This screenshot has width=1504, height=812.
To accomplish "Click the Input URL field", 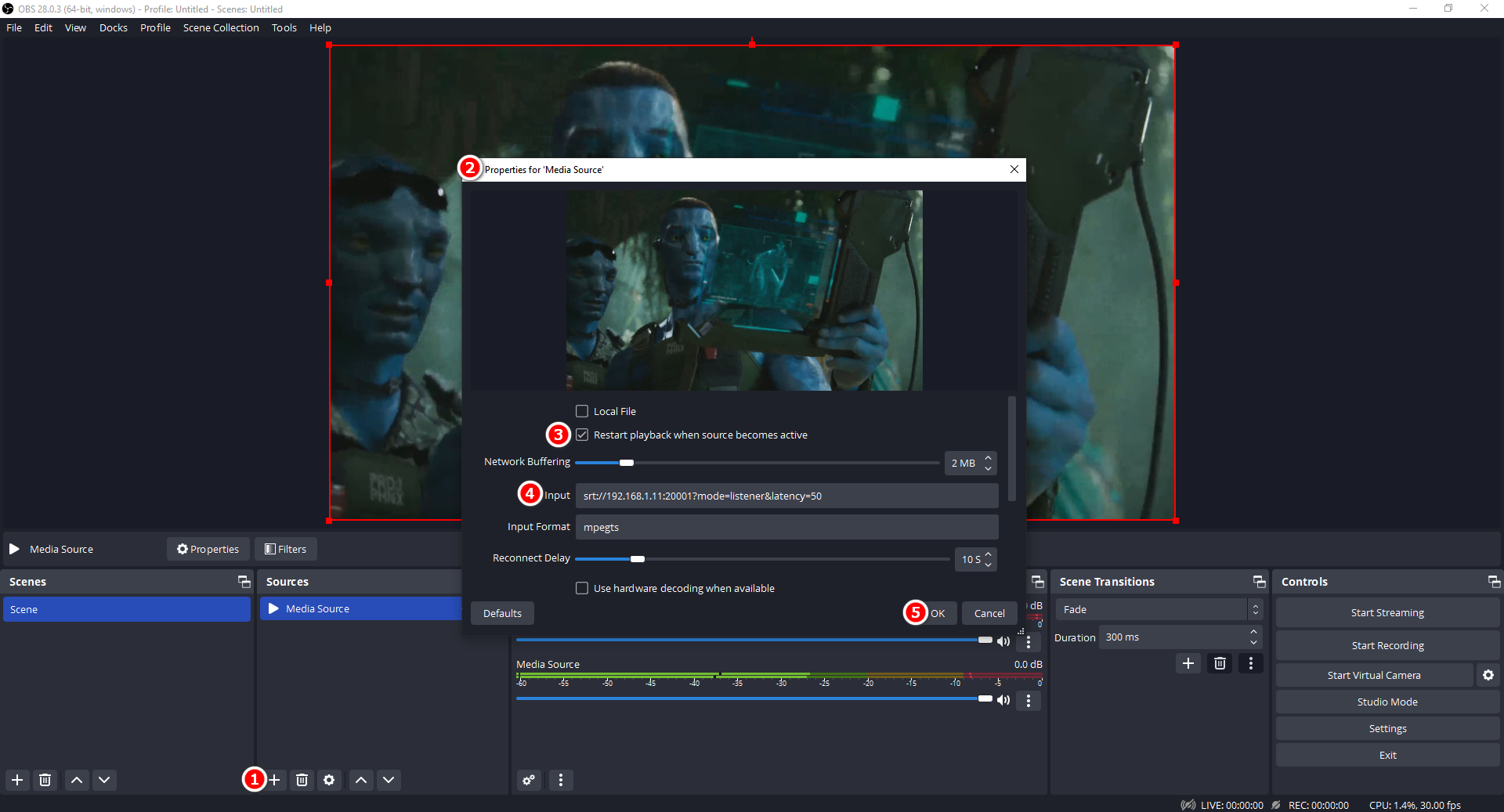I will point(786,496).
